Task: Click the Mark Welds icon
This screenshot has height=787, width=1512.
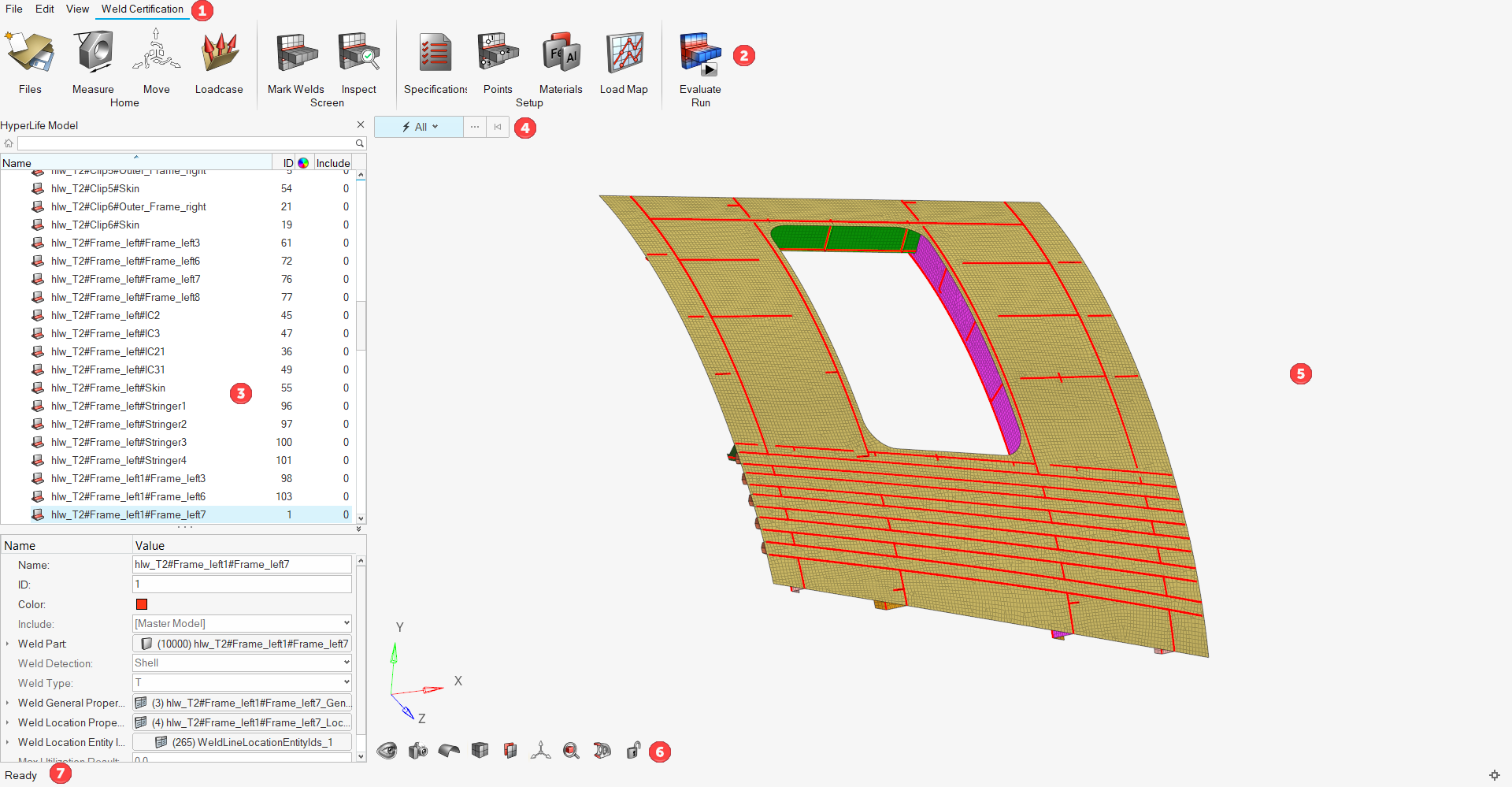Action: click(x=296, y=52)
